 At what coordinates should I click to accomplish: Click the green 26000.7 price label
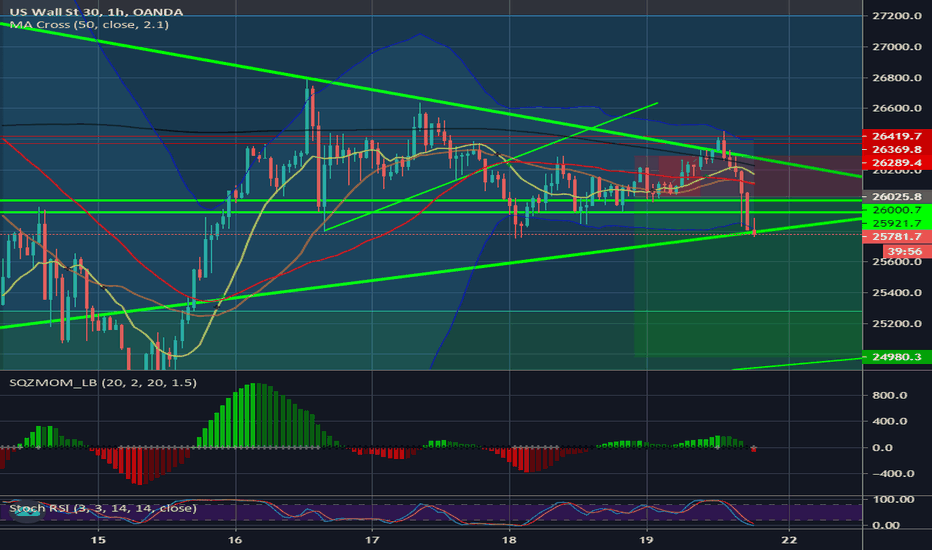pyautogui.click(x=896, y=210)
